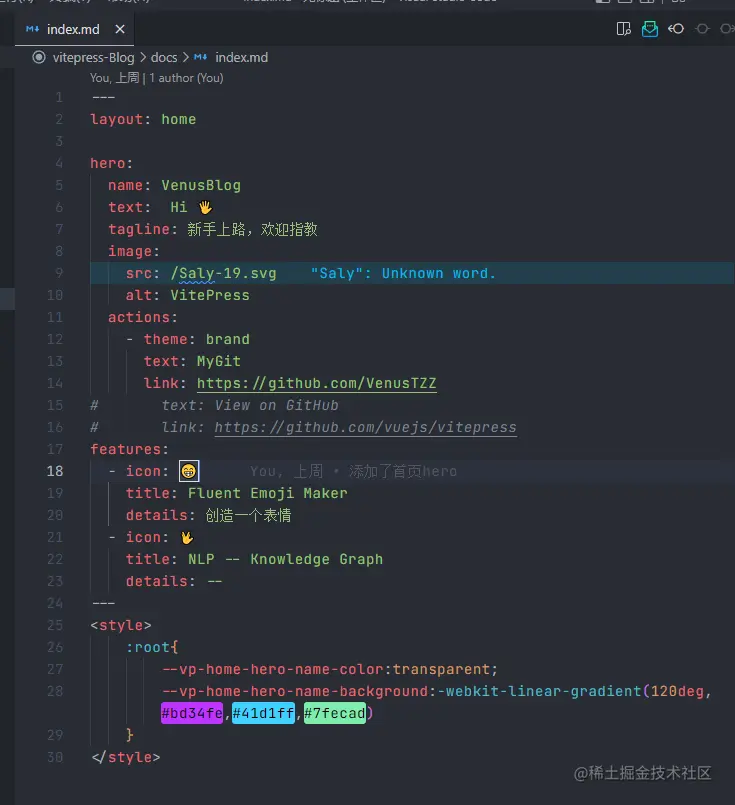
Task: Click the 'home' value on line 2
Action: 179,120
